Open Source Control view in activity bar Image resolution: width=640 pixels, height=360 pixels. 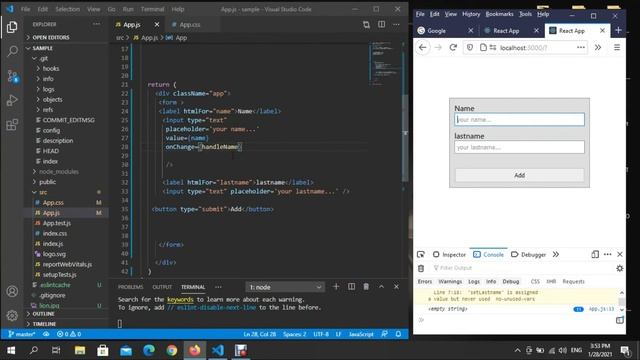(12, 76)
